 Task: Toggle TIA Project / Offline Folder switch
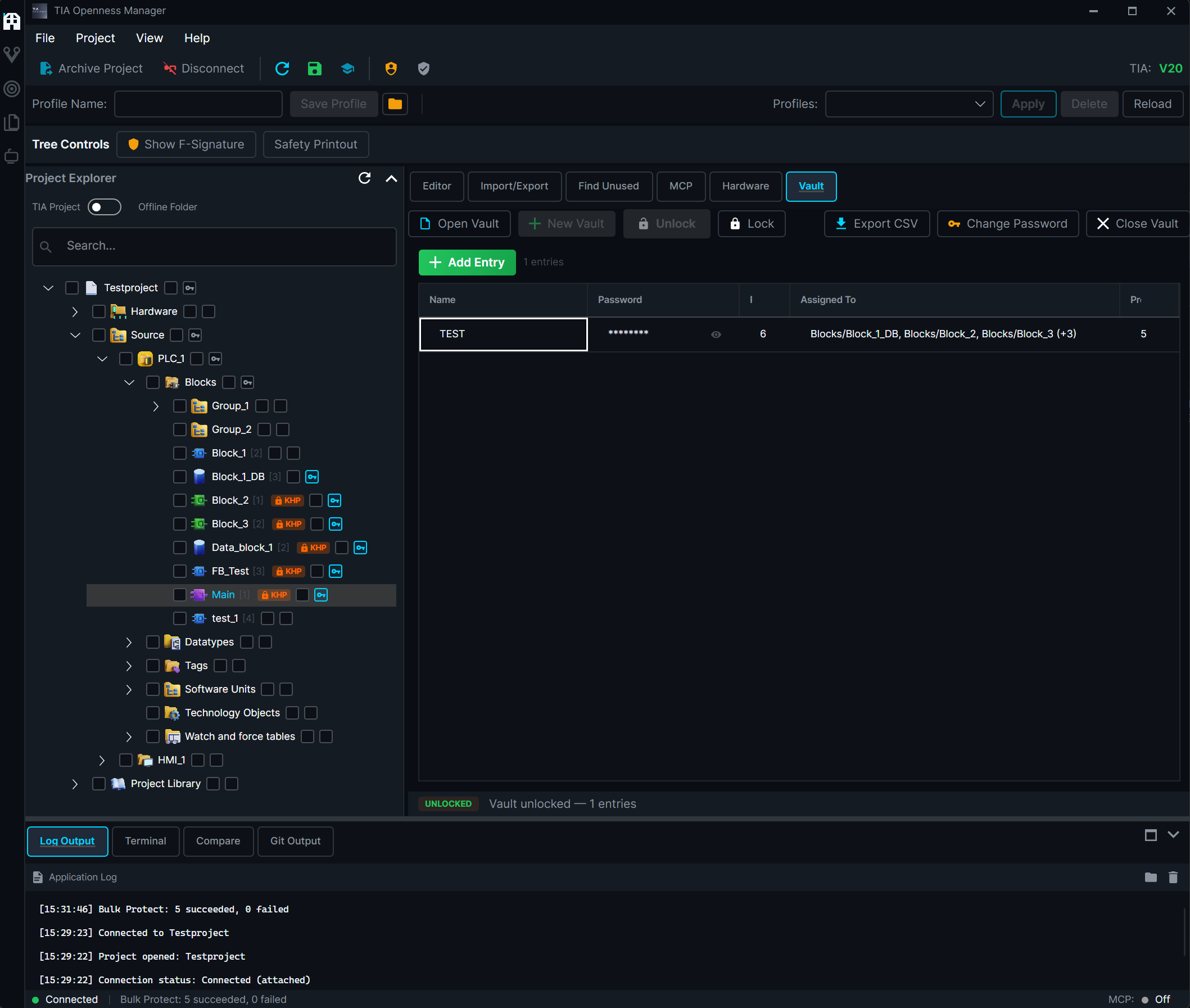click(105, 207)
